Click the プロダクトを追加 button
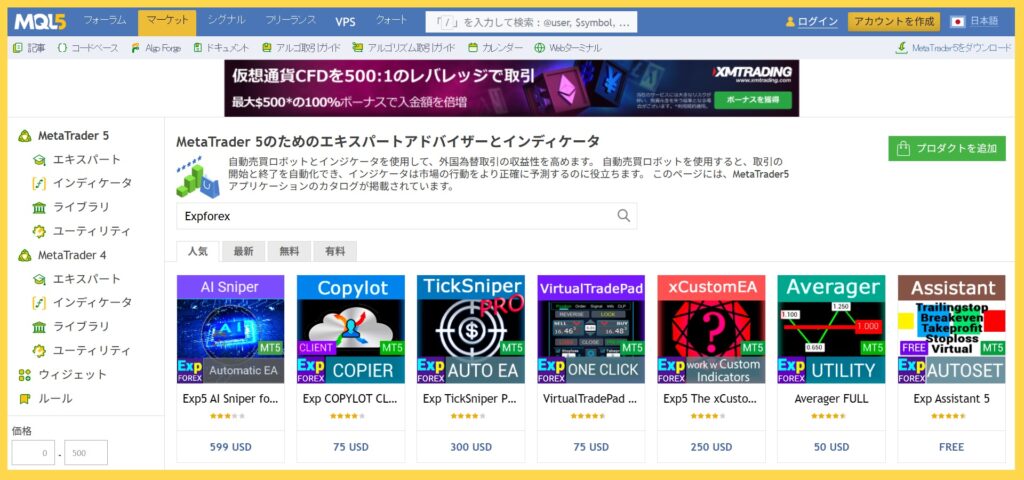Screen dimensions: 1024x480 click(946, 148)
